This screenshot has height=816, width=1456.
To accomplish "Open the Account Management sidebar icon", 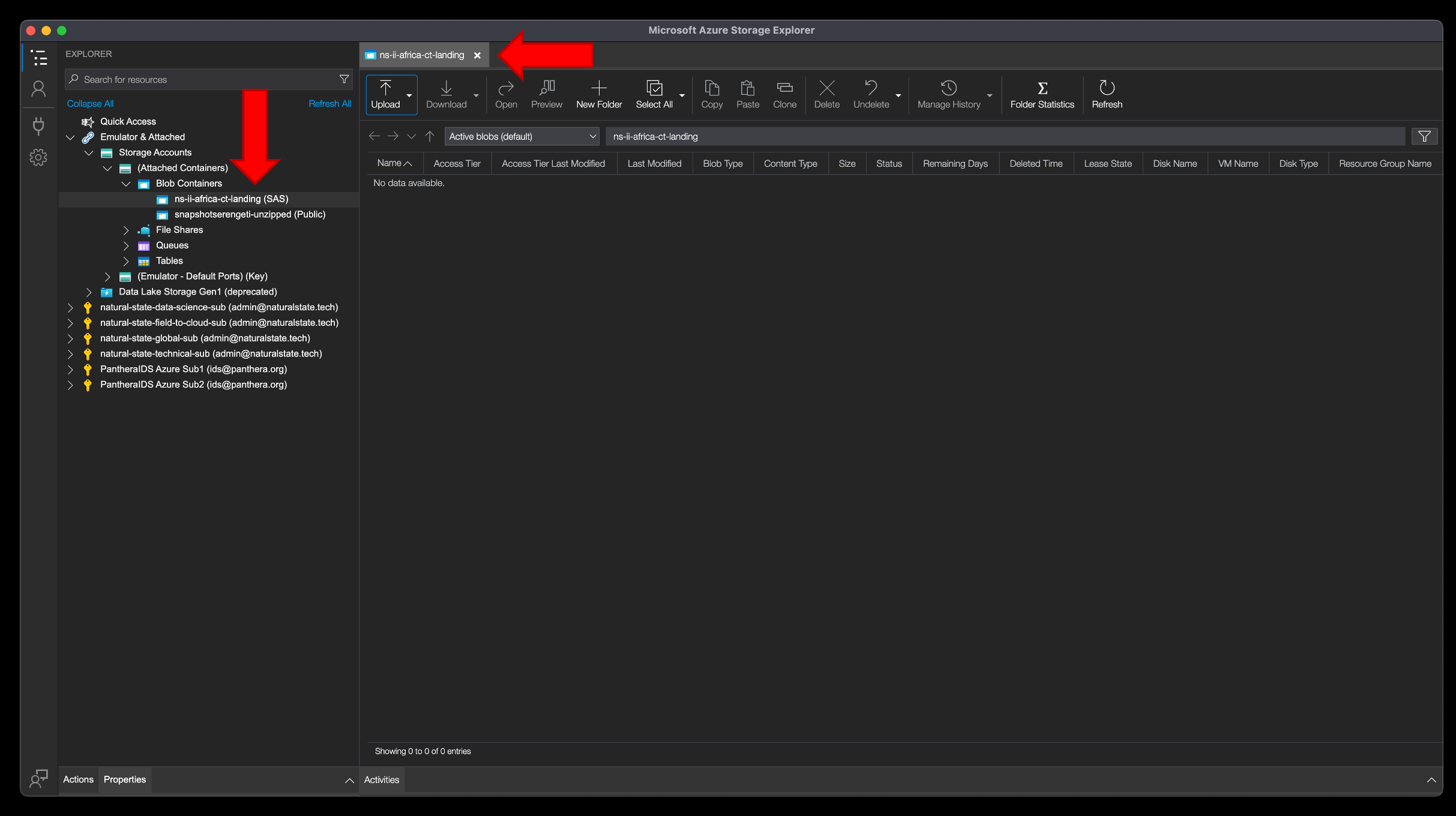I will [38, 89].
